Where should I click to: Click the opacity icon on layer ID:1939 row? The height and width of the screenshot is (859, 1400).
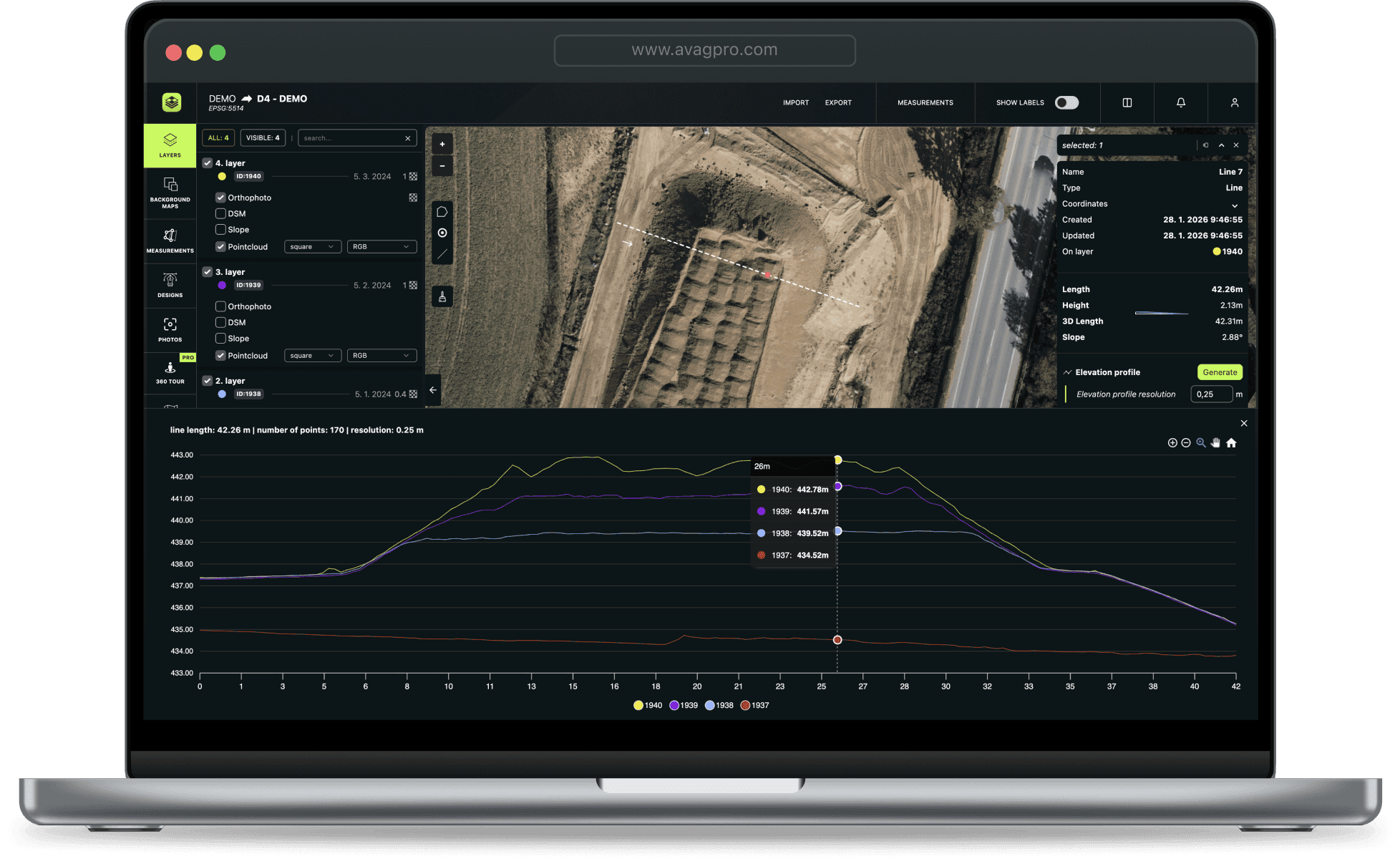(413, 285)
